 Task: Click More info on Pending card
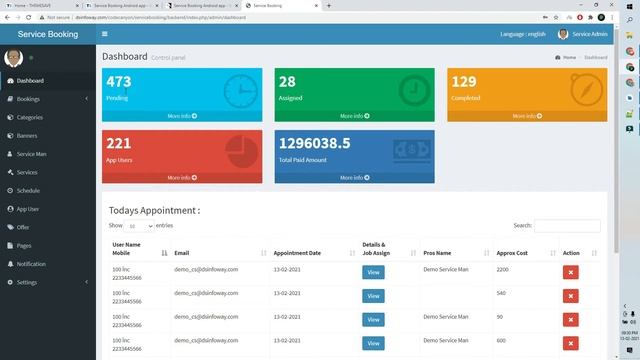click(x=182, y=116)
